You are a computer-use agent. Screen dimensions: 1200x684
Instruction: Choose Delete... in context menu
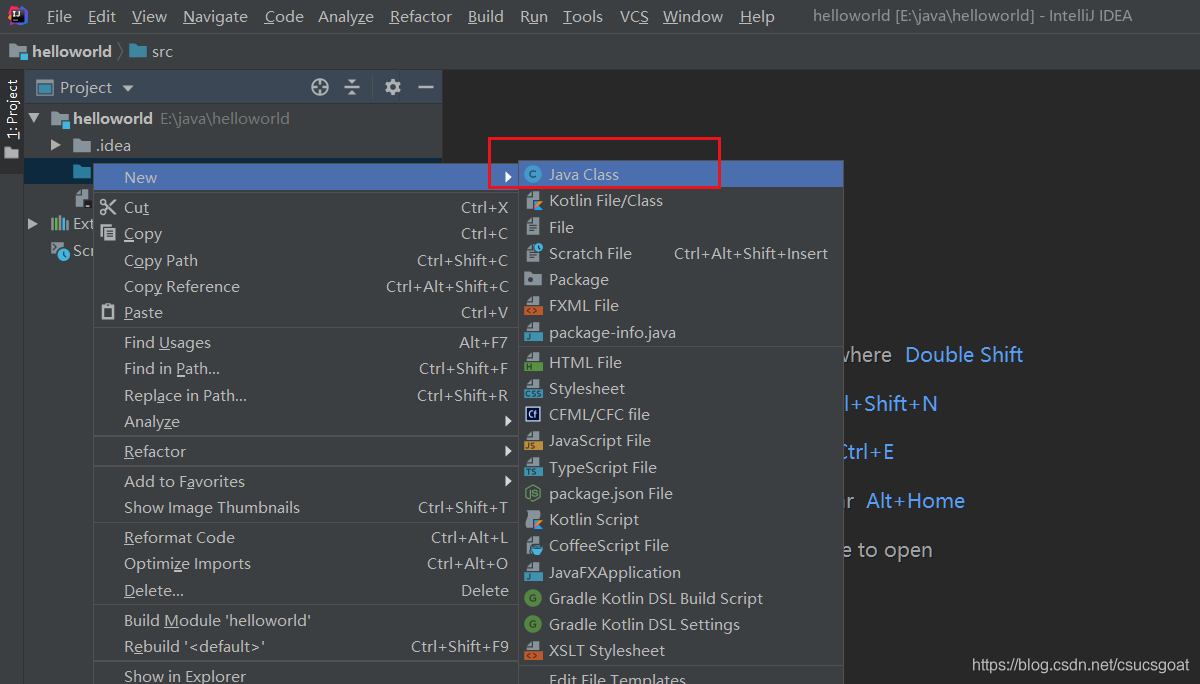(305, 591)
